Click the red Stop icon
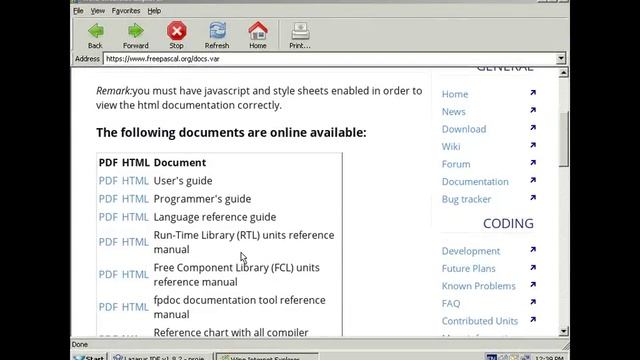Viewport: 640px width, 360px height. click(x=177, y=31)
